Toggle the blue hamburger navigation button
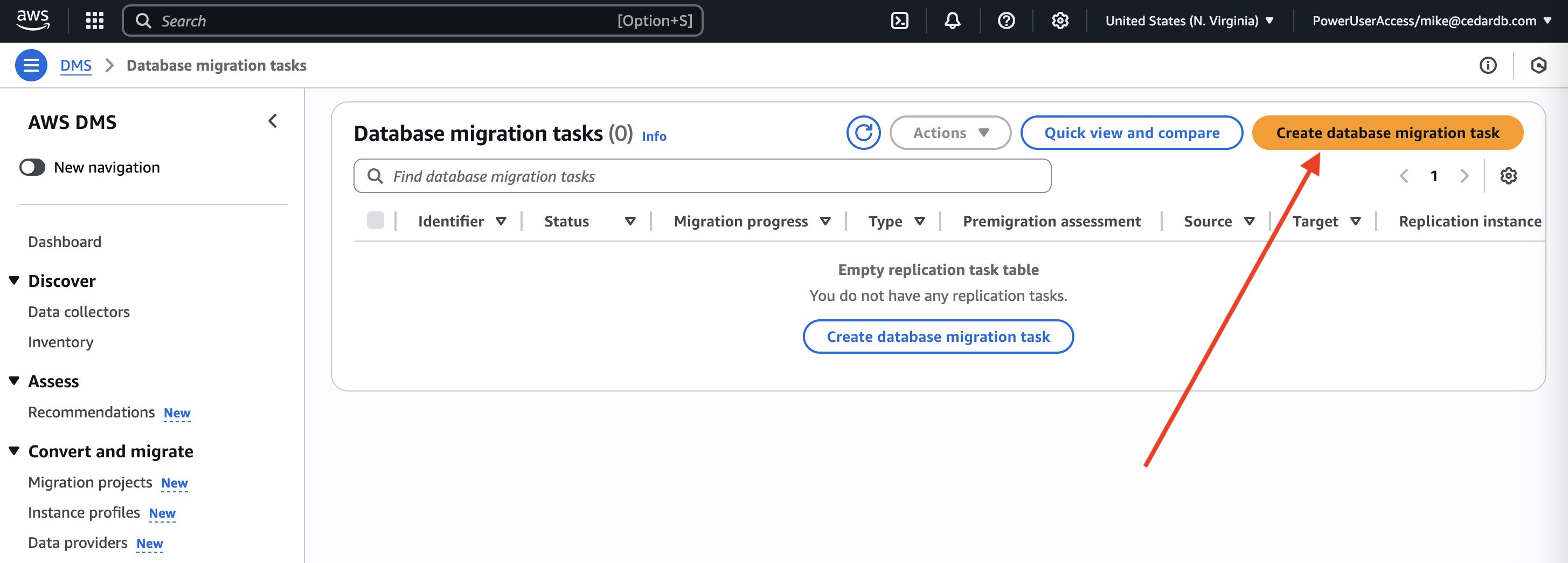1568x563 pixels. point(31,65)
